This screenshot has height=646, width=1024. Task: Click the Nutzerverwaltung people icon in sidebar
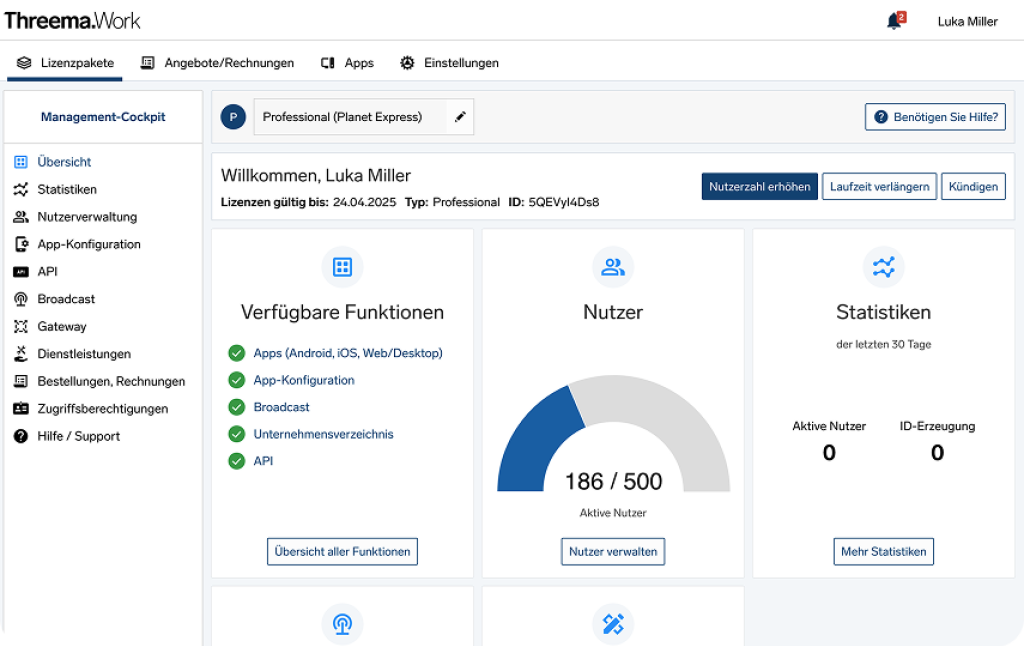click(x=21, y=217)
